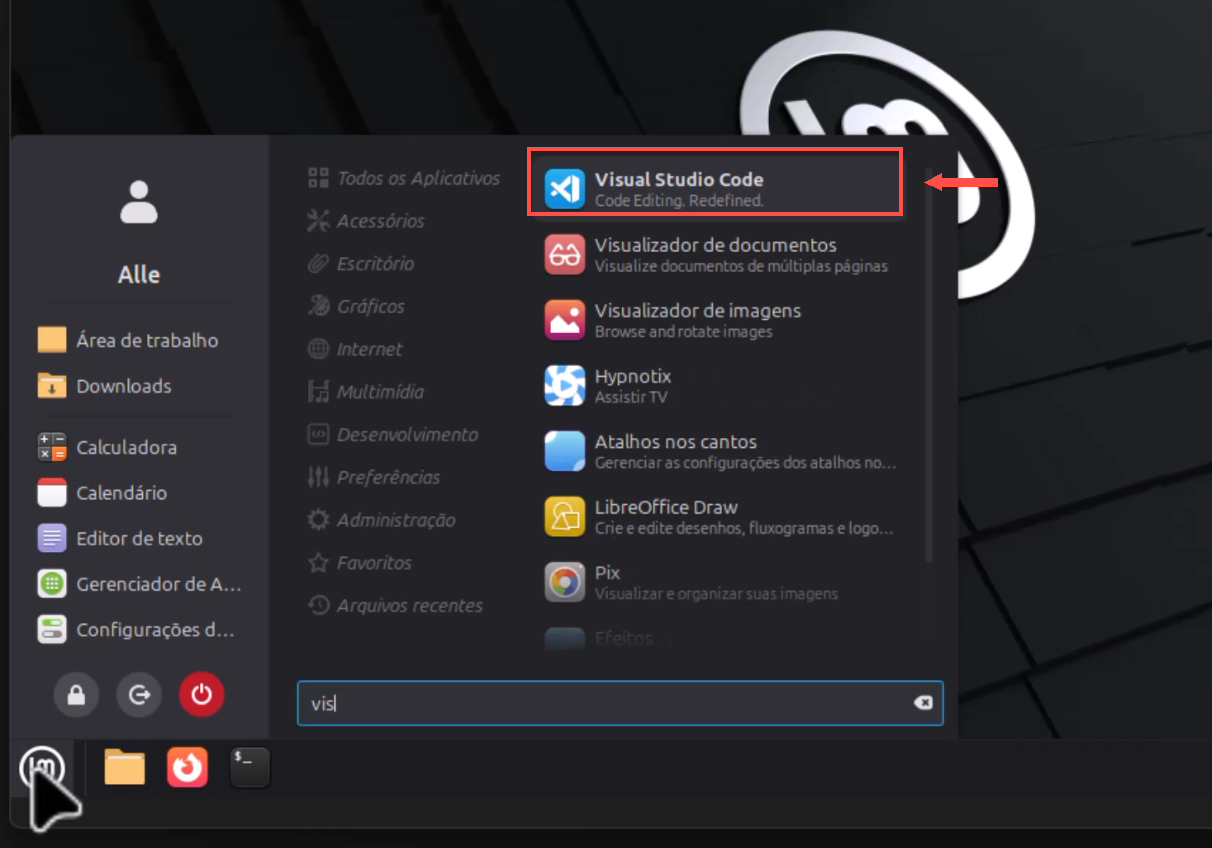Launch LibreOffice Draw
The height and width of the screenshot is (848, 1212).
point(716,517)
